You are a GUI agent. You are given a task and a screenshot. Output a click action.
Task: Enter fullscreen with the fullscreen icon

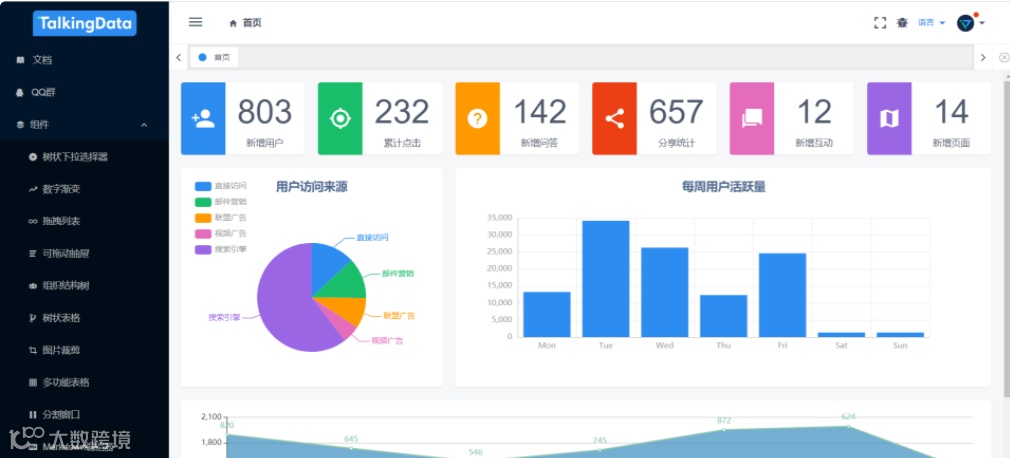coord(880,23)
